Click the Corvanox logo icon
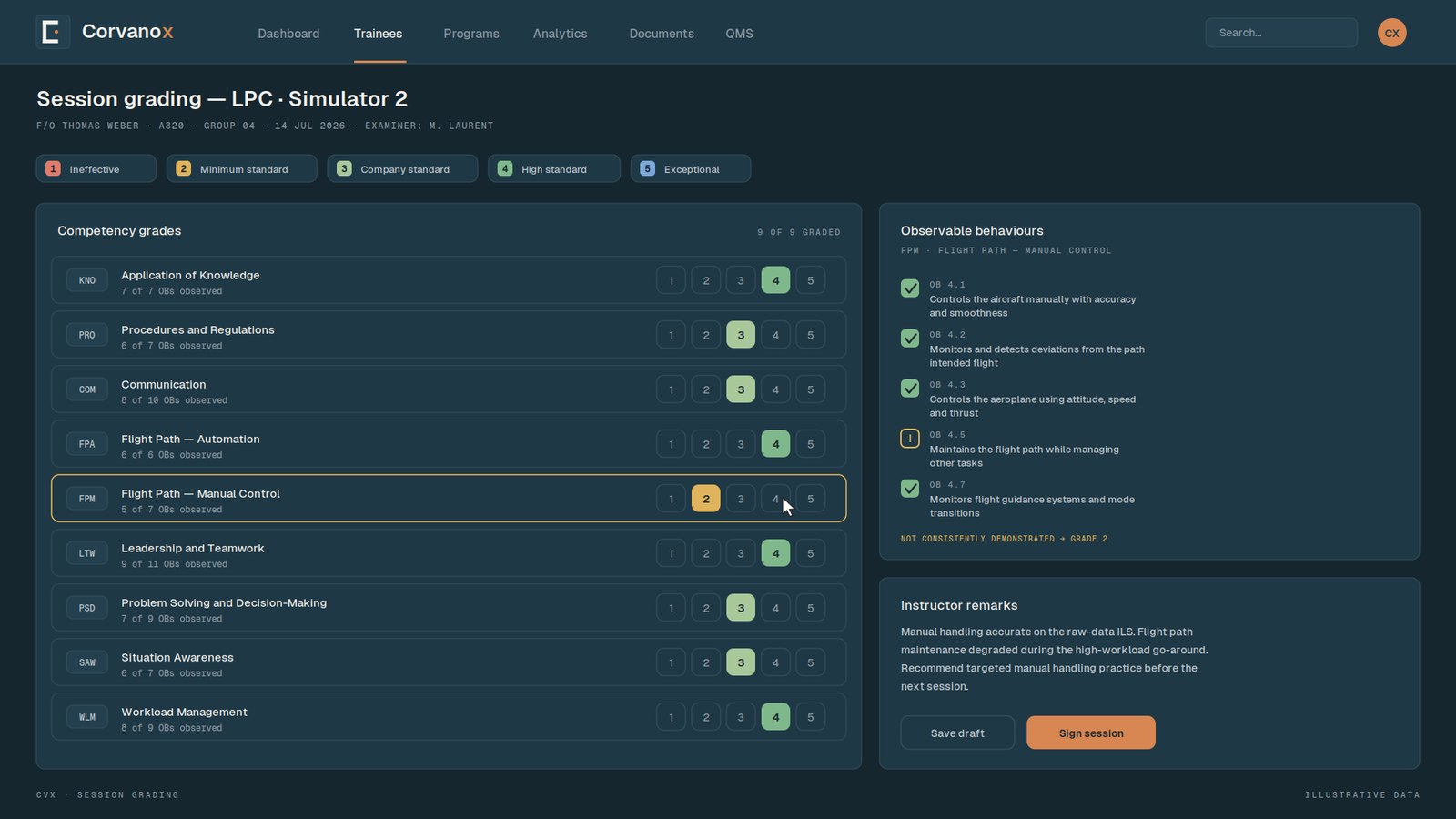Image resolution: width=1456 pixels, height=819 pixels. coord(53,32)
